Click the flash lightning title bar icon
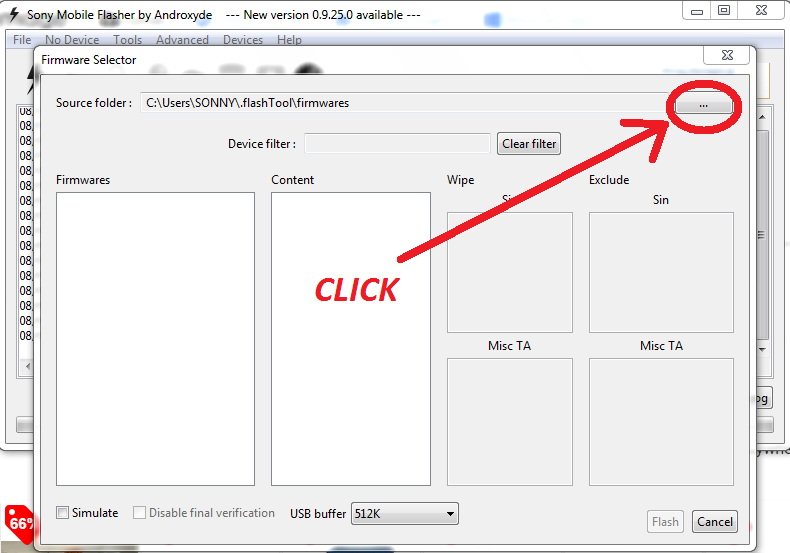Viewport: 790px width, 553px height. coord(14,15)
